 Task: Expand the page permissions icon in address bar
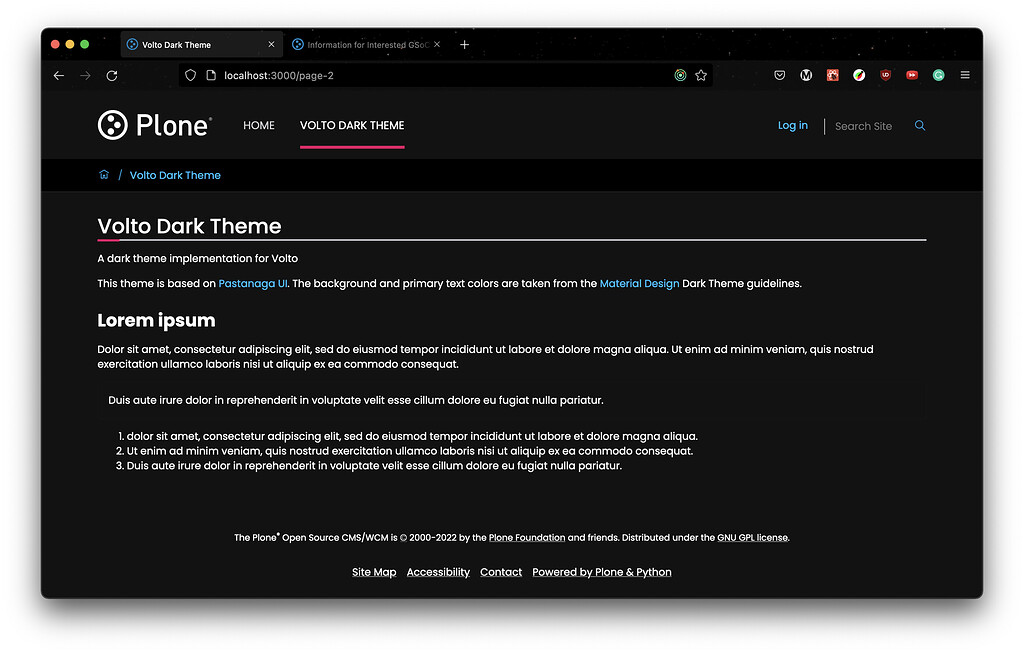coord(210,74)
